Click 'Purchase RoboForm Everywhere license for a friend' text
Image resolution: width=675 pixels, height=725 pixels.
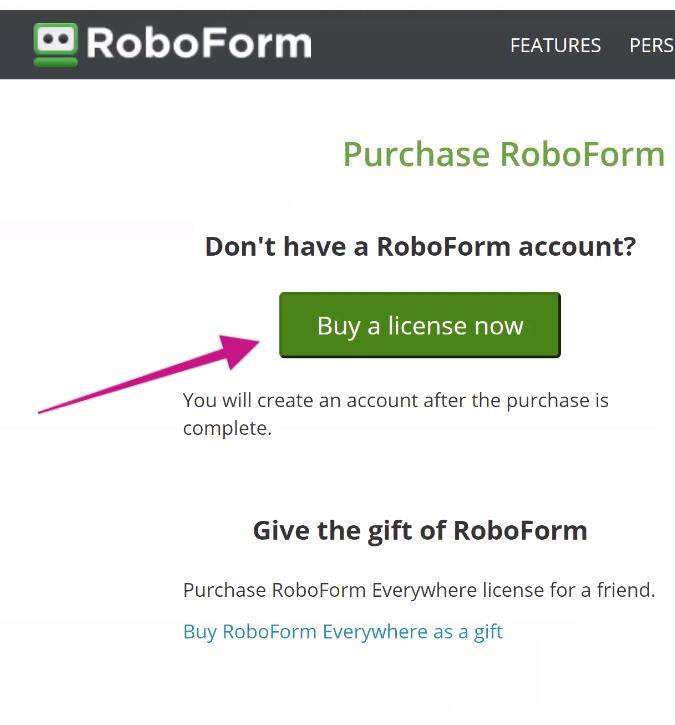pos(419,590)
